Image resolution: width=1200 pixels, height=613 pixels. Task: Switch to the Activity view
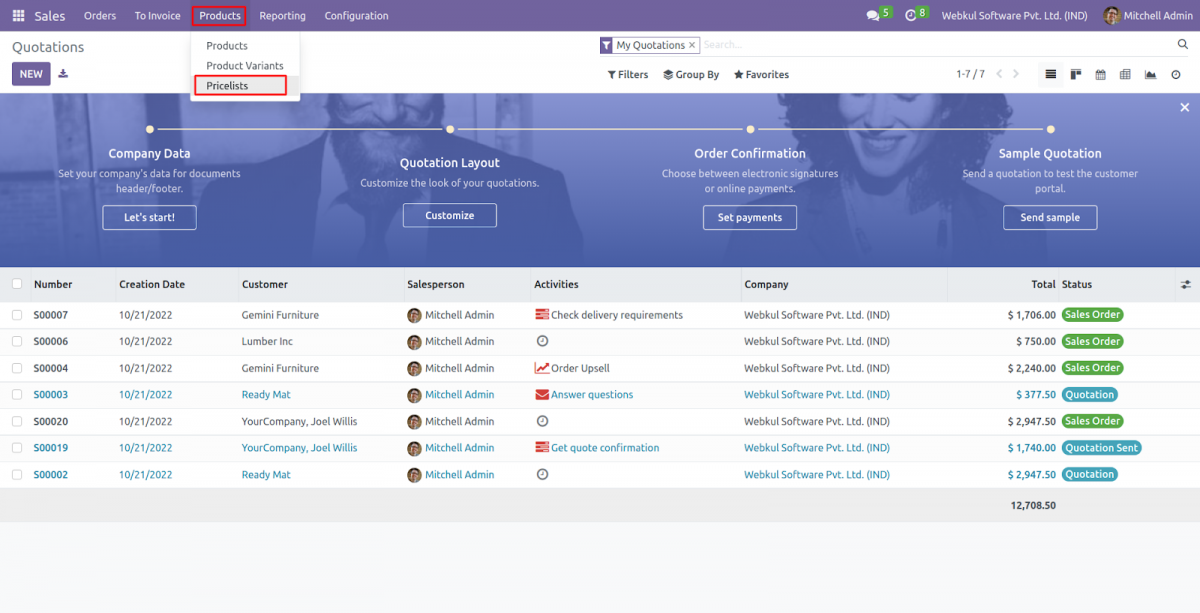pos(1175,74)
